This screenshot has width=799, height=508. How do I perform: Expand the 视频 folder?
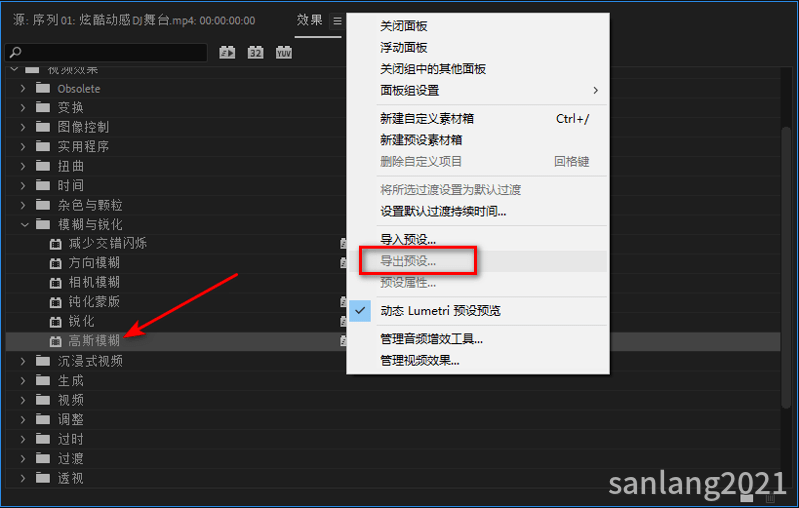tap(23, 400)
